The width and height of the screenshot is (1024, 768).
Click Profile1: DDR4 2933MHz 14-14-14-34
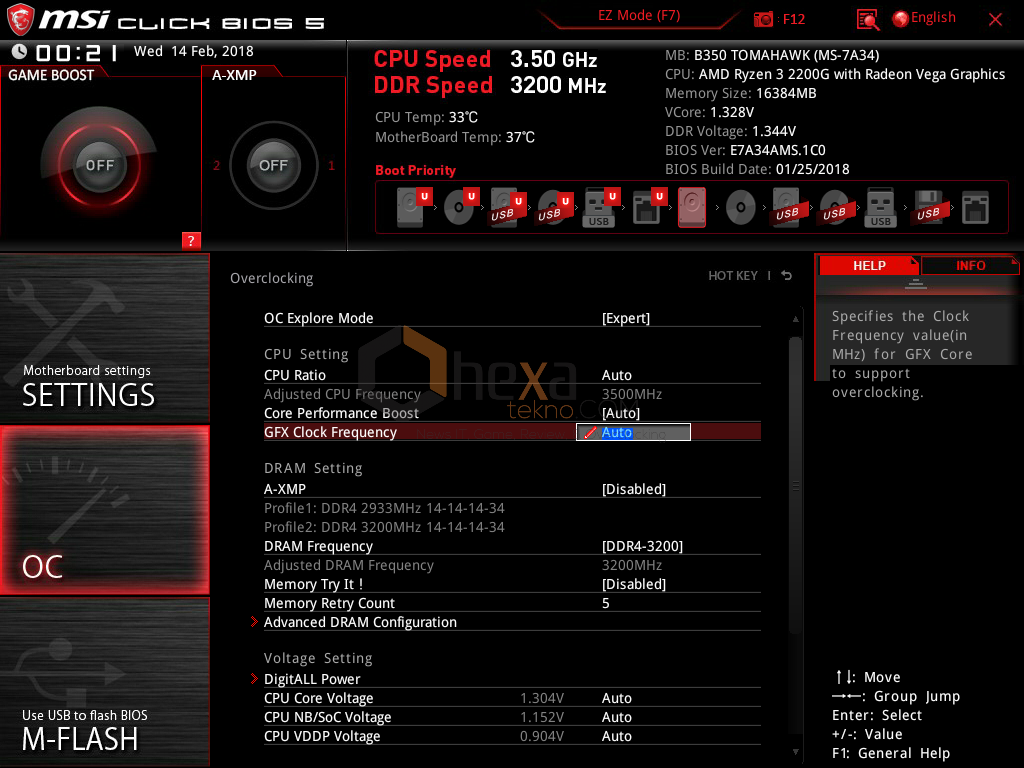[384, 508]
